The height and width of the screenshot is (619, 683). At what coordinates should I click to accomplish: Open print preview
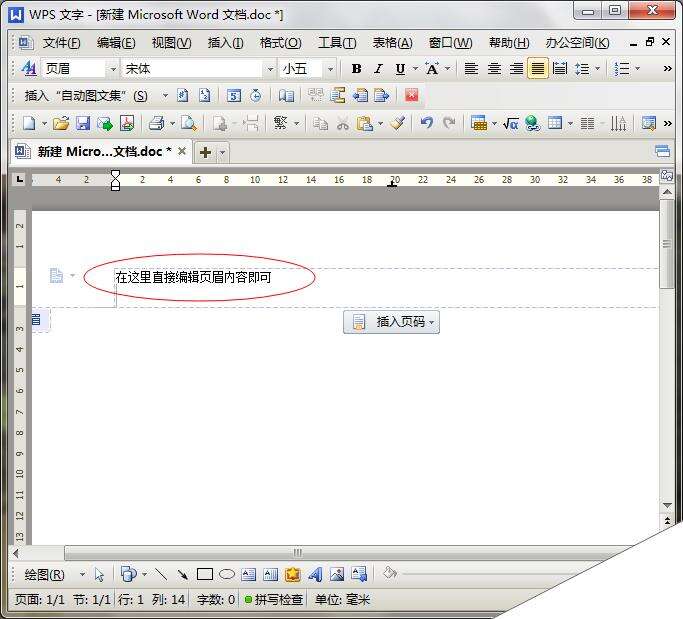point(189,124)
